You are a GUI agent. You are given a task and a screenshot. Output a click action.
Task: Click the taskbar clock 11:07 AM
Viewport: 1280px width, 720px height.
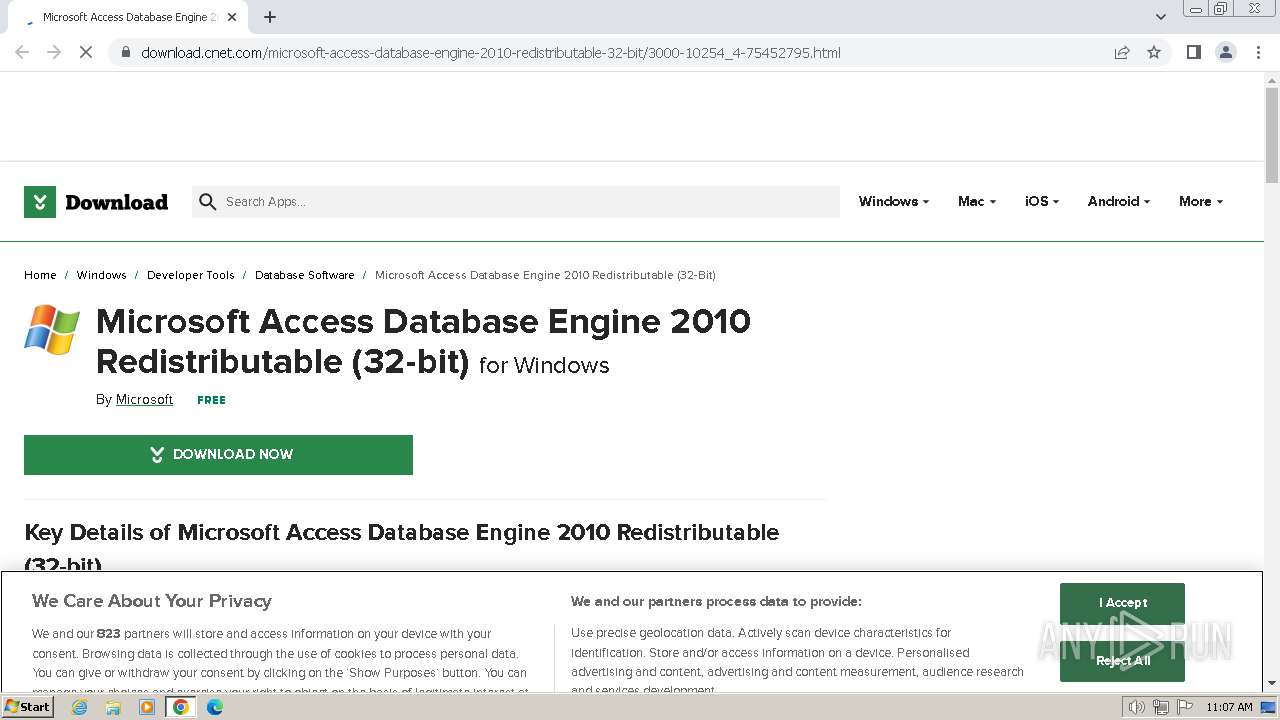[x=1229, y=707]
